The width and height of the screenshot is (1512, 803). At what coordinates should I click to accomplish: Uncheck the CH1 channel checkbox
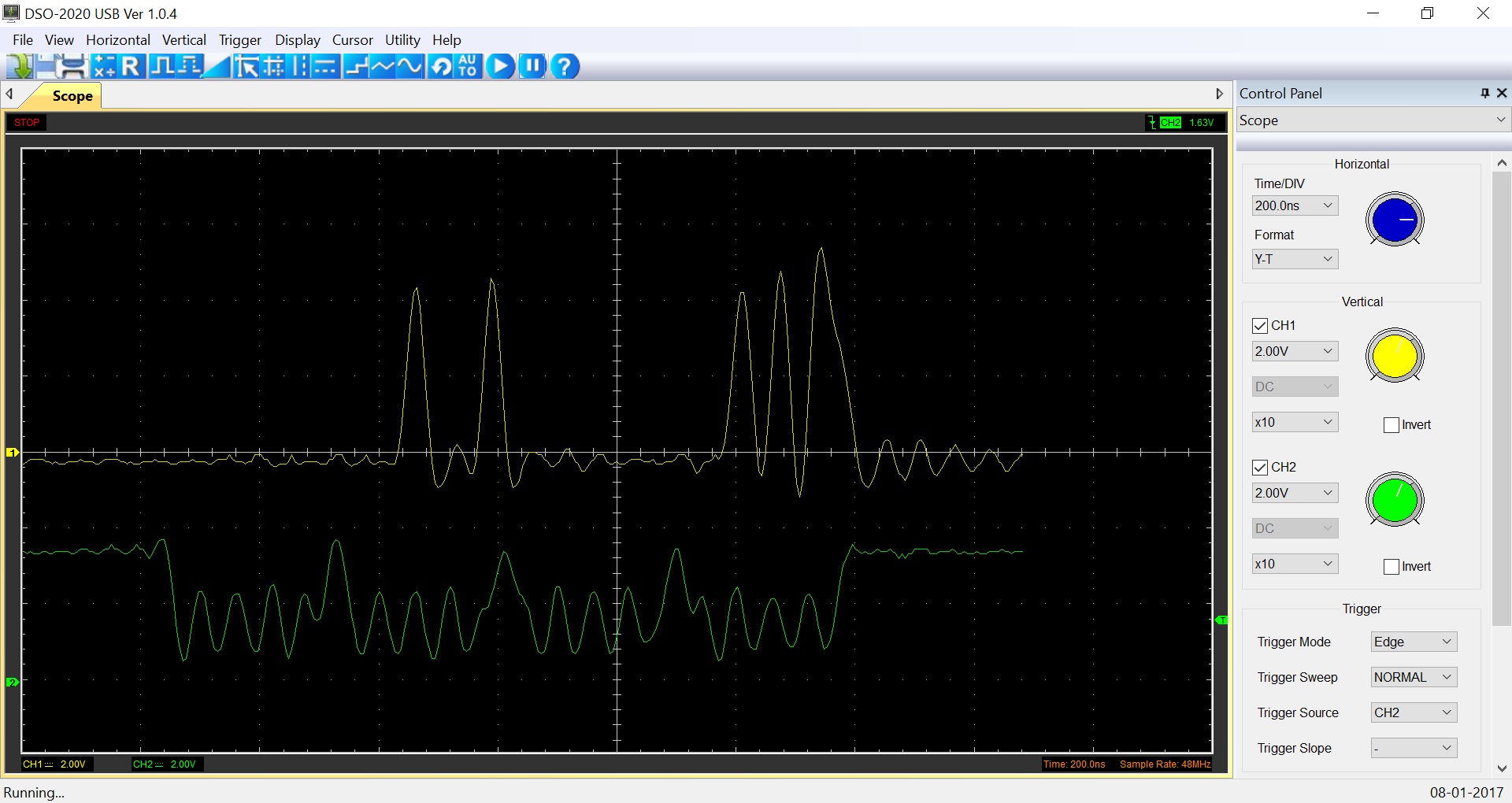(x=1260, y=326)
